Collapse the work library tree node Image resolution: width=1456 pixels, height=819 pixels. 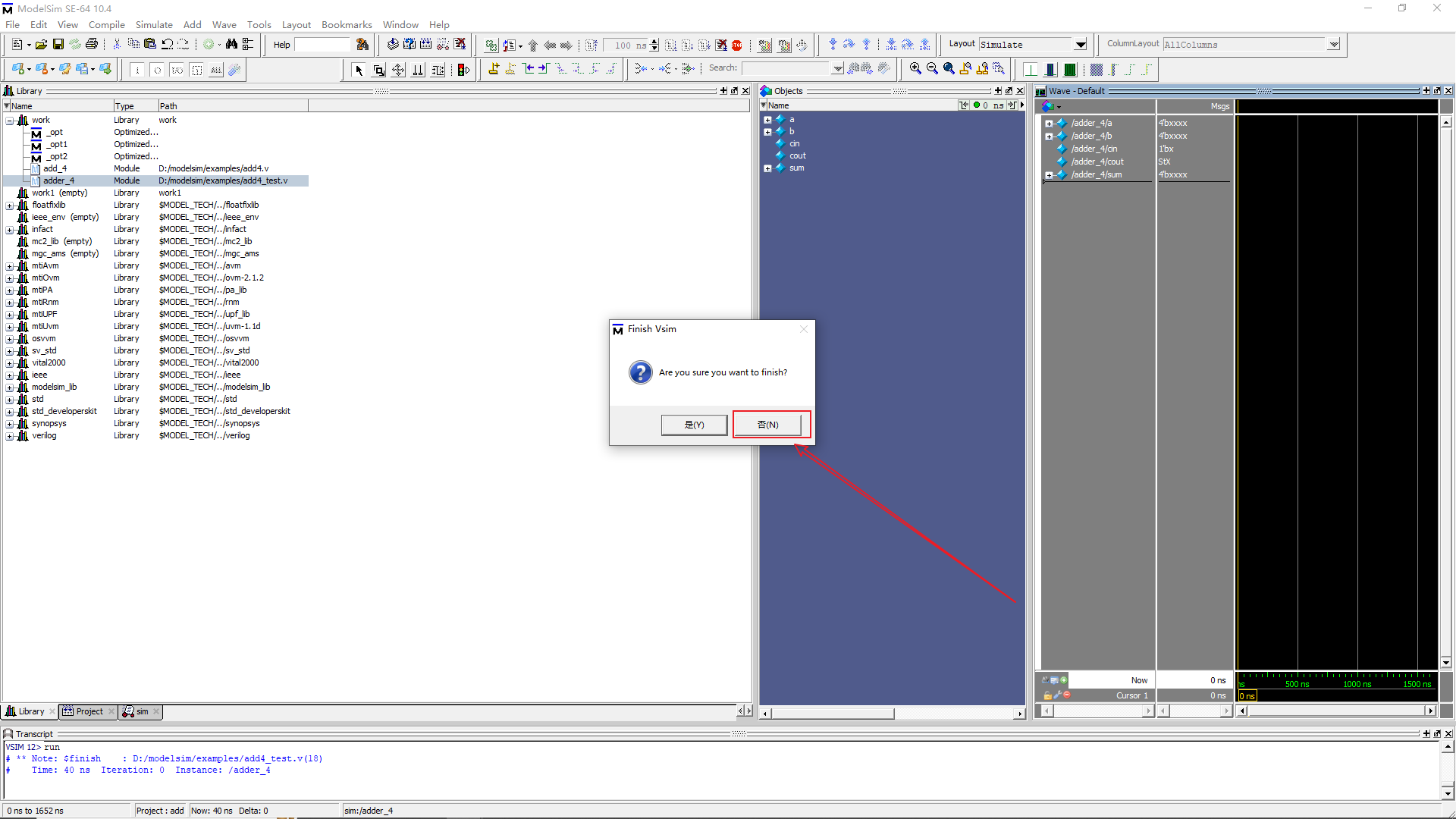click(10, 121)
